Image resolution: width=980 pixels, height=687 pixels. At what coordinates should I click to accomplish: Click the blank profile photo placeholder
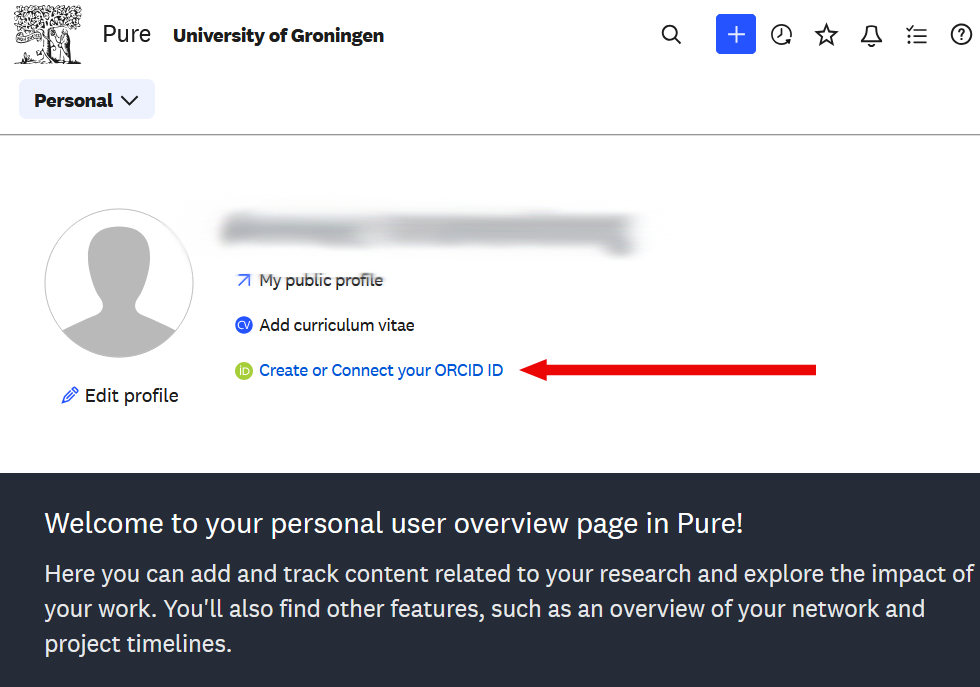click(x=118, y=284)
